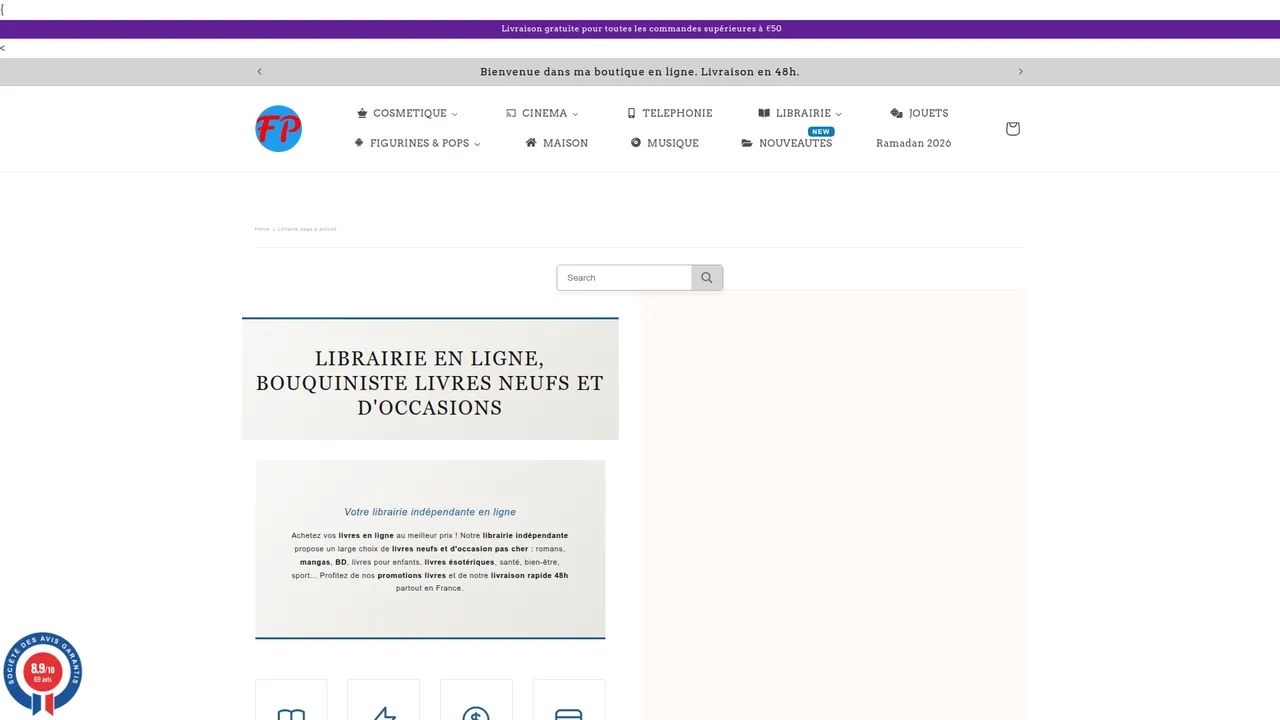
Task: Open the MUSIQUE menu item
Action: coord(665,143)
